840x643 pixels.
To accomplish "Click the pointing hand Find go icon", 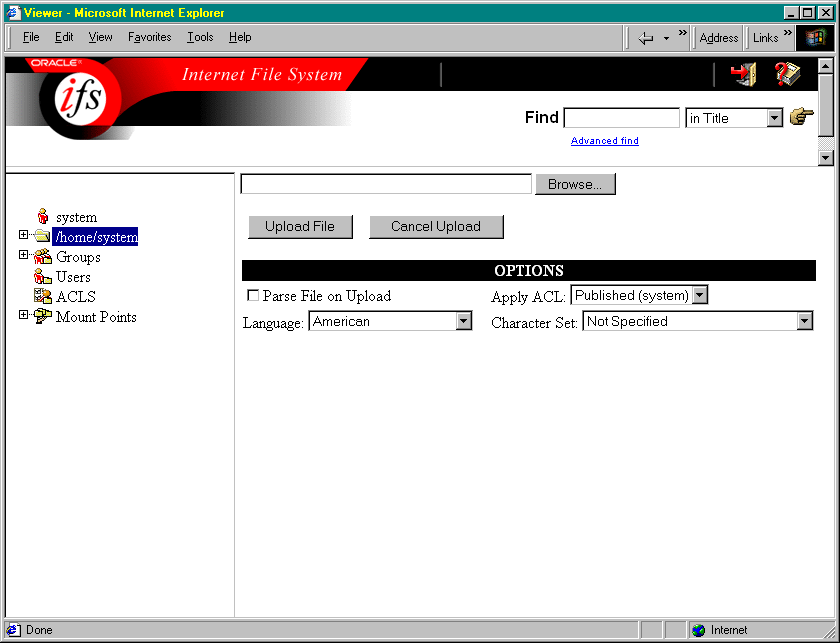I will pos(801,116).
